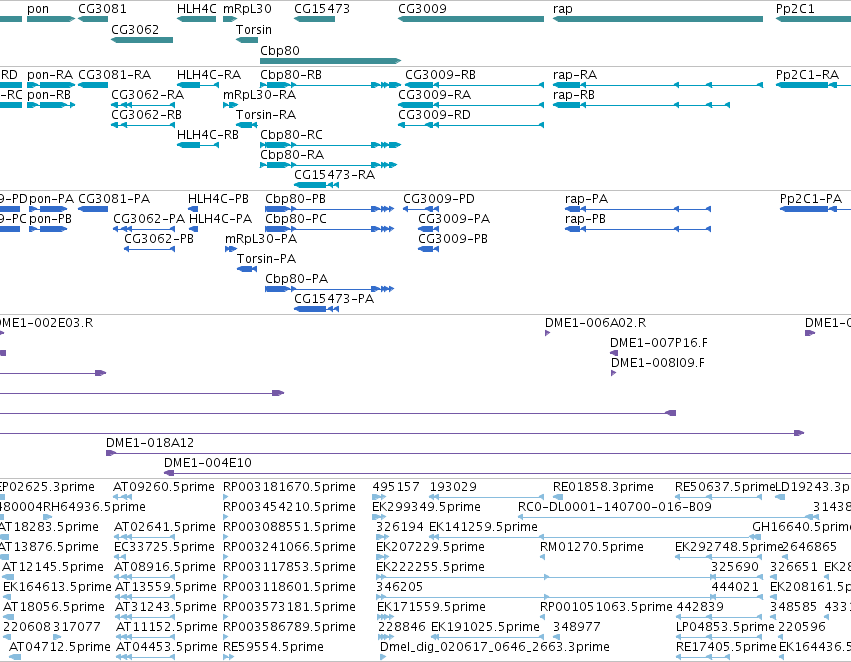Open the DME1-018A12 BAC label
Image resolution: width=851 pixels, height=662 pixels.
150,442
